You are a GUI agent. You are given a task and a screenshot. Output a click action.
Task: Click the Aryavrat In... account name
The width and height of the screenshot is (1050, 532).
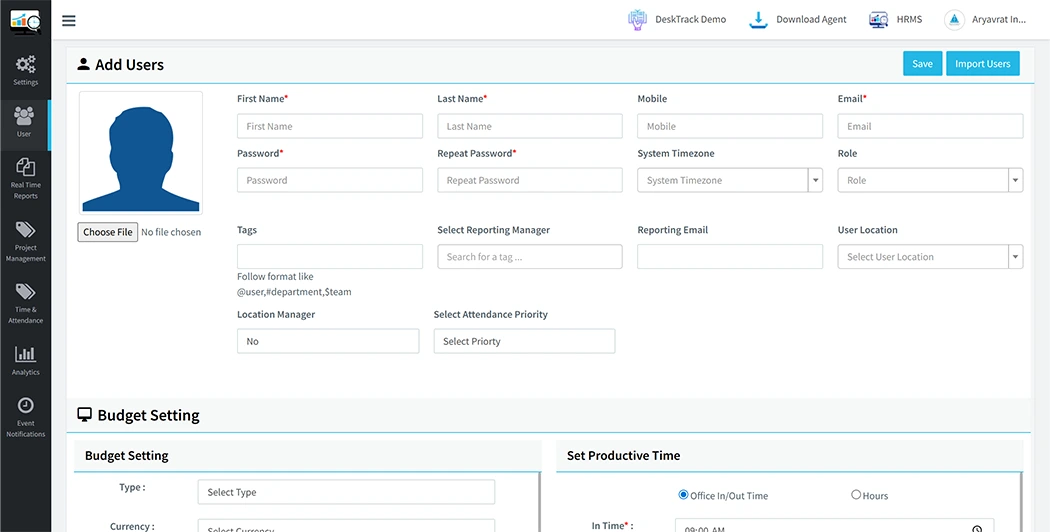(x=998, y=19)
